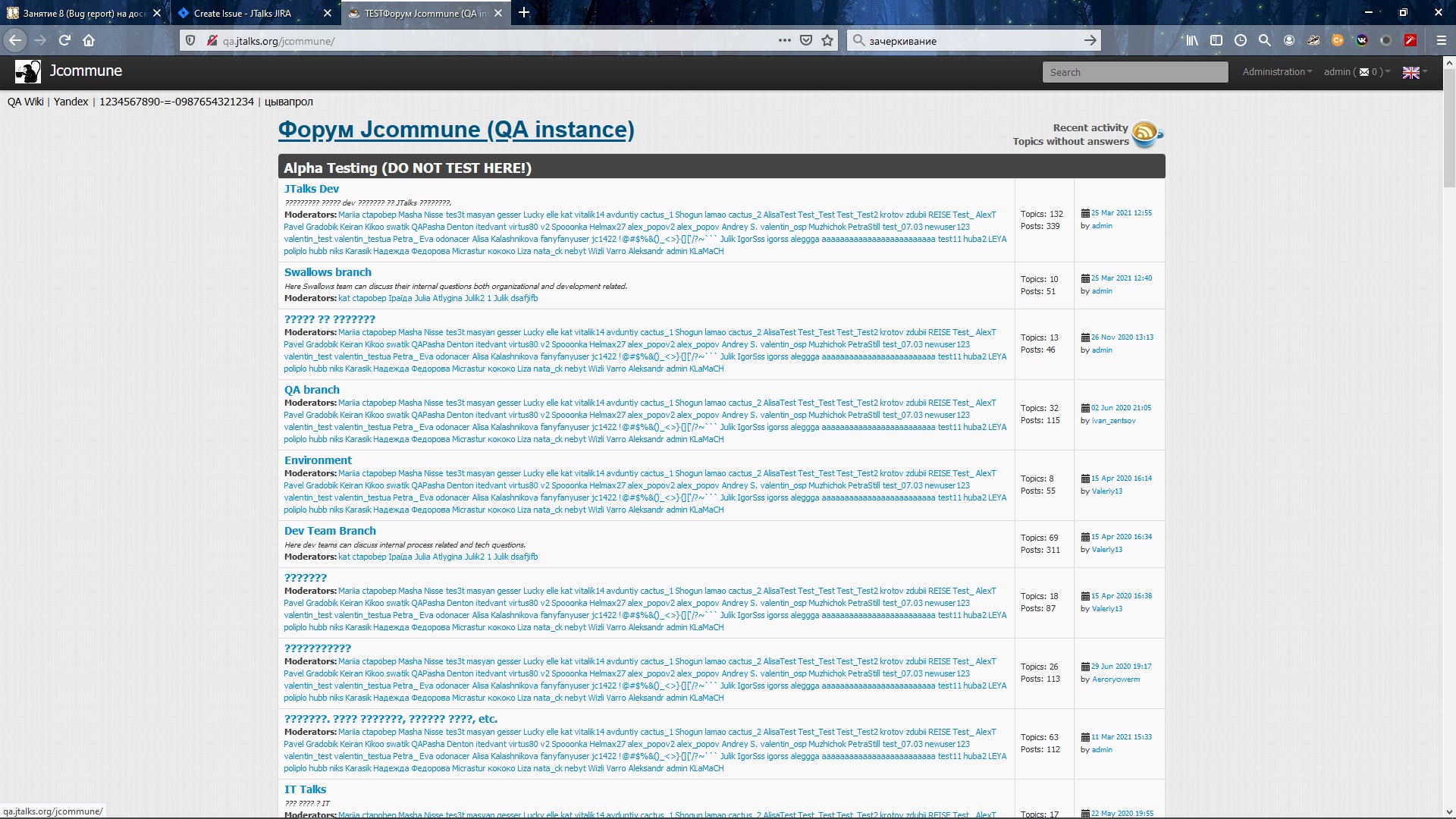The height and width of the screenshot is (819, 1456).
Task: Open the VK extension icon
Action: [x=1362, y=40]
